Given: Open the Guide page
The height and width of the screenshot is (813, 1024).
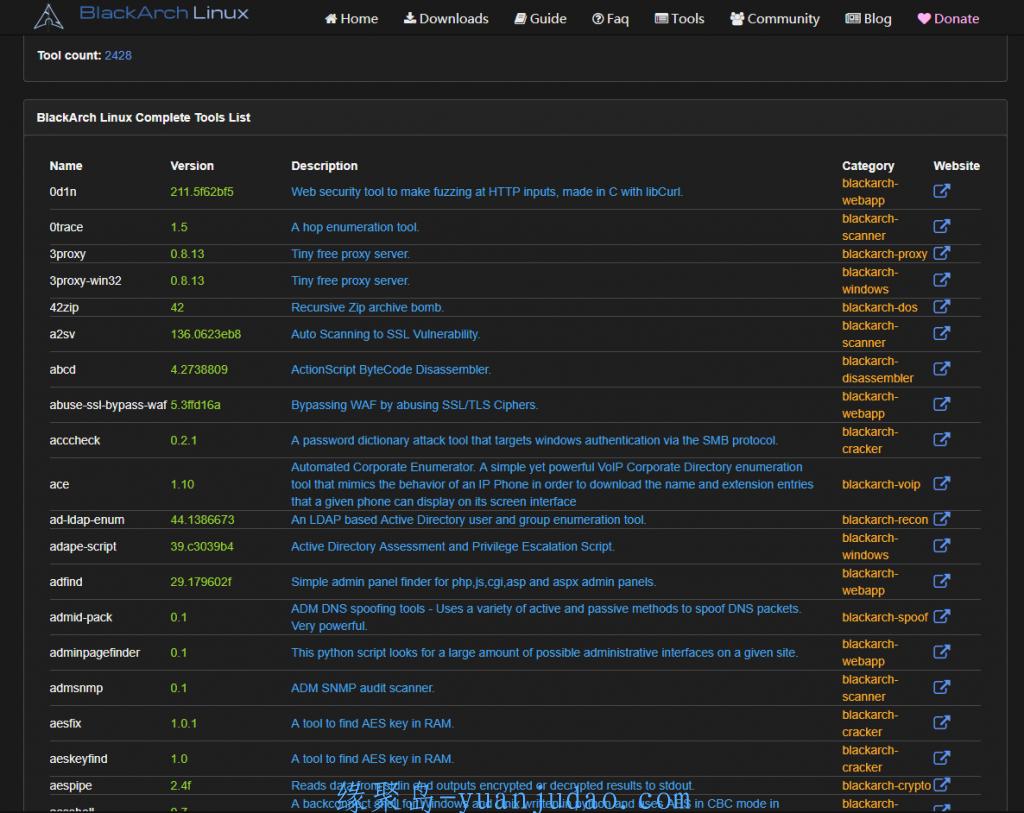Looking at the screenshot, I should (x=540, y=18).
